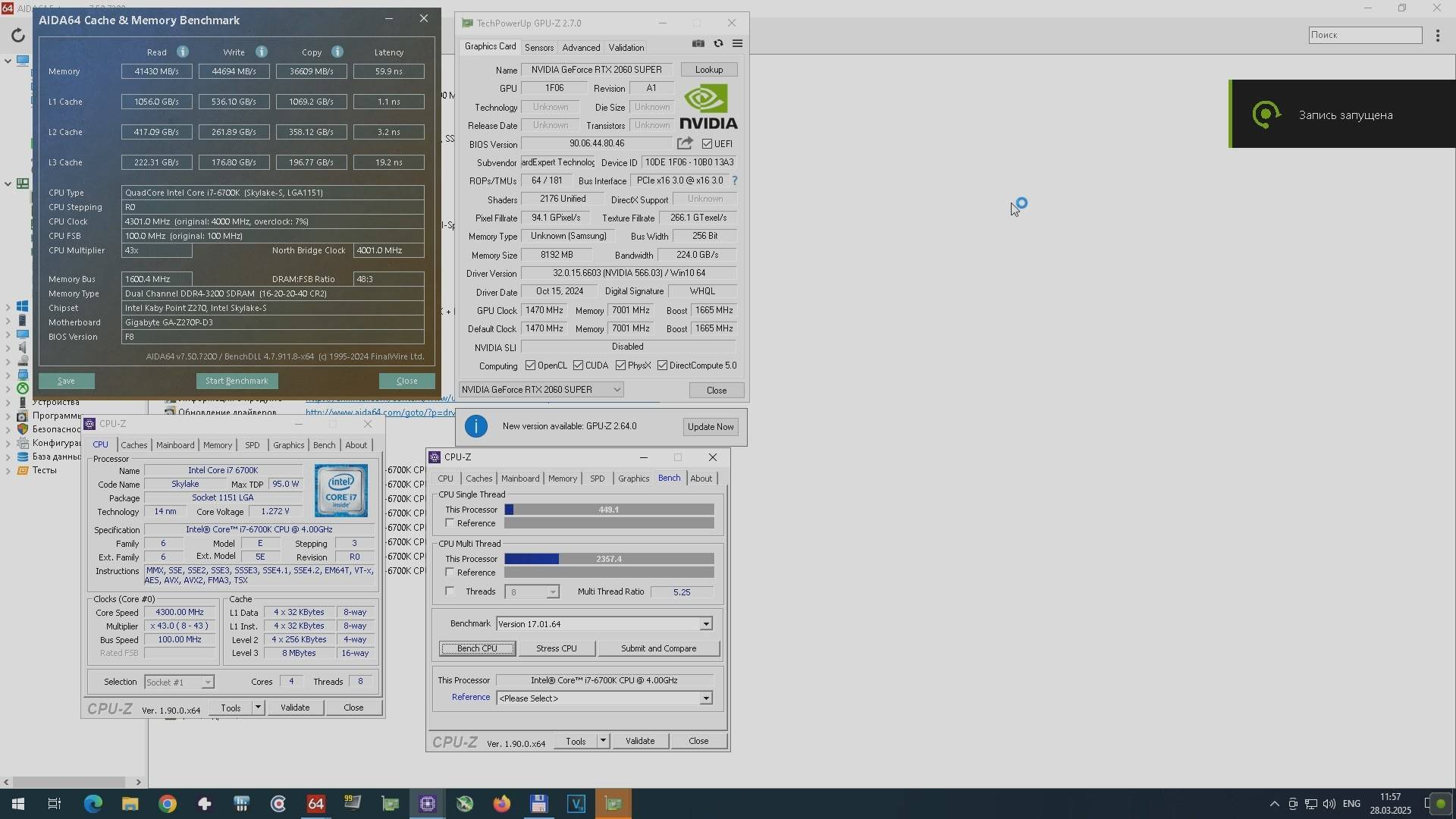
Task: Switch to Validation tab in GPU-Z
Action: pyautogui.click(x=626, y=47)
